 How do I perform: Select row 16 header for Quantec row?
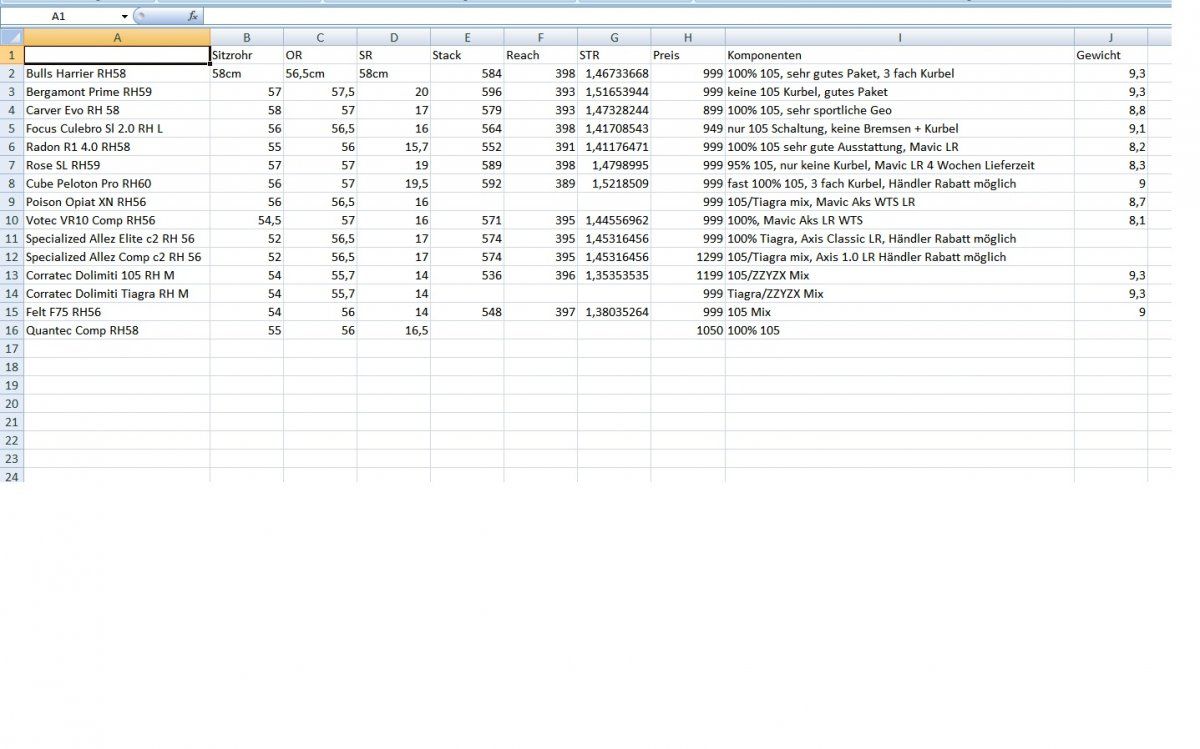coord(11,330)
